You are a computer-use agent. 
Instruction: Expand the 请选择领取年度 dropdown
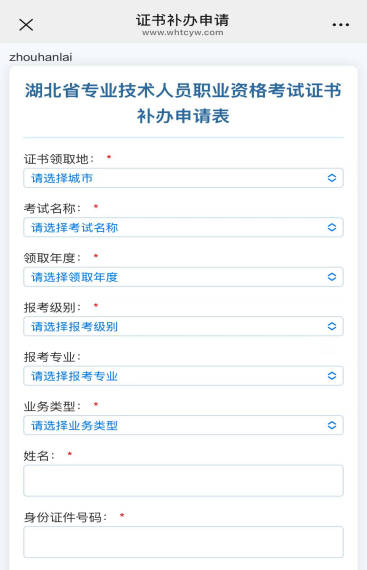(x=184, y=277)
